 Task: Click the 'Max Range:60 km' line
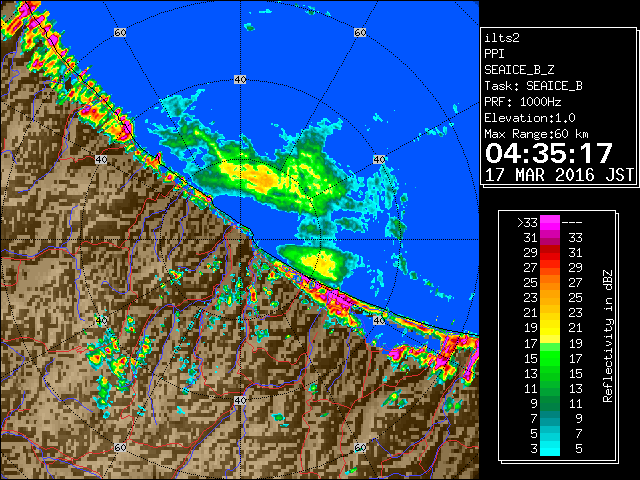(536, 134)
